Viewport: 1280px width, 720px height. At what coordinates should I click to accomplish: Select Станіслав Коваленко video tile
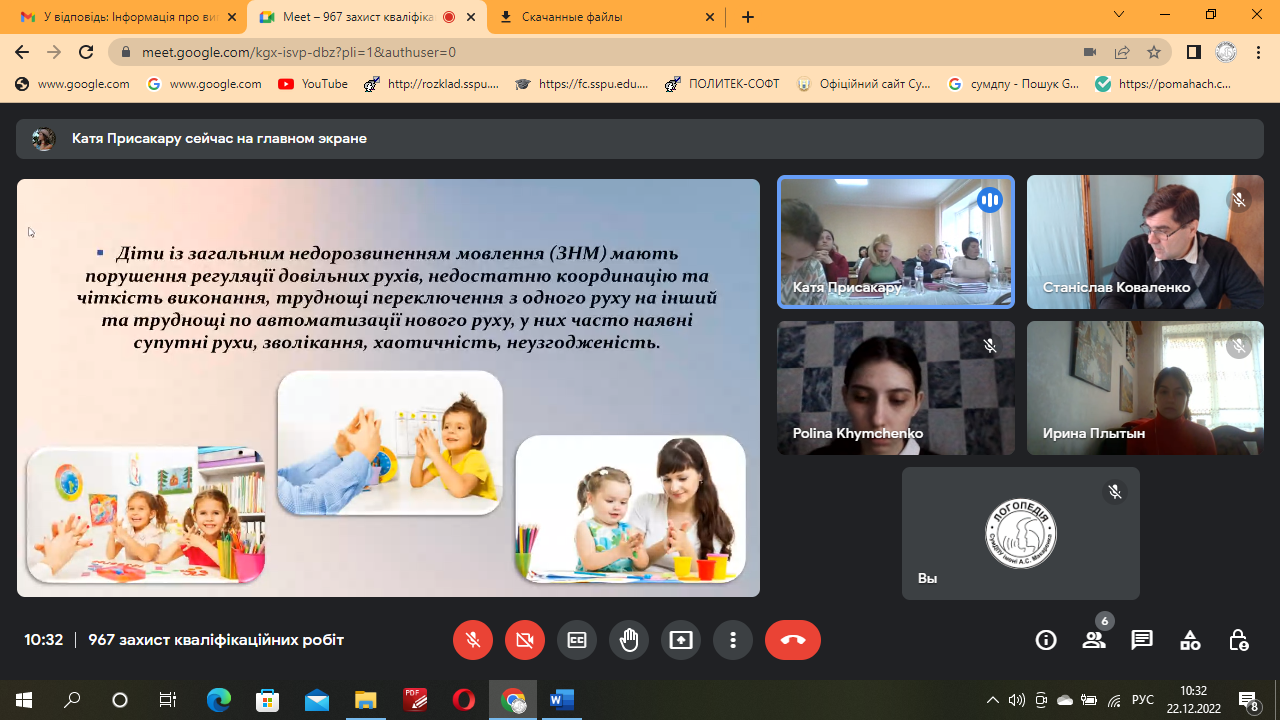tap(1145, 242)
